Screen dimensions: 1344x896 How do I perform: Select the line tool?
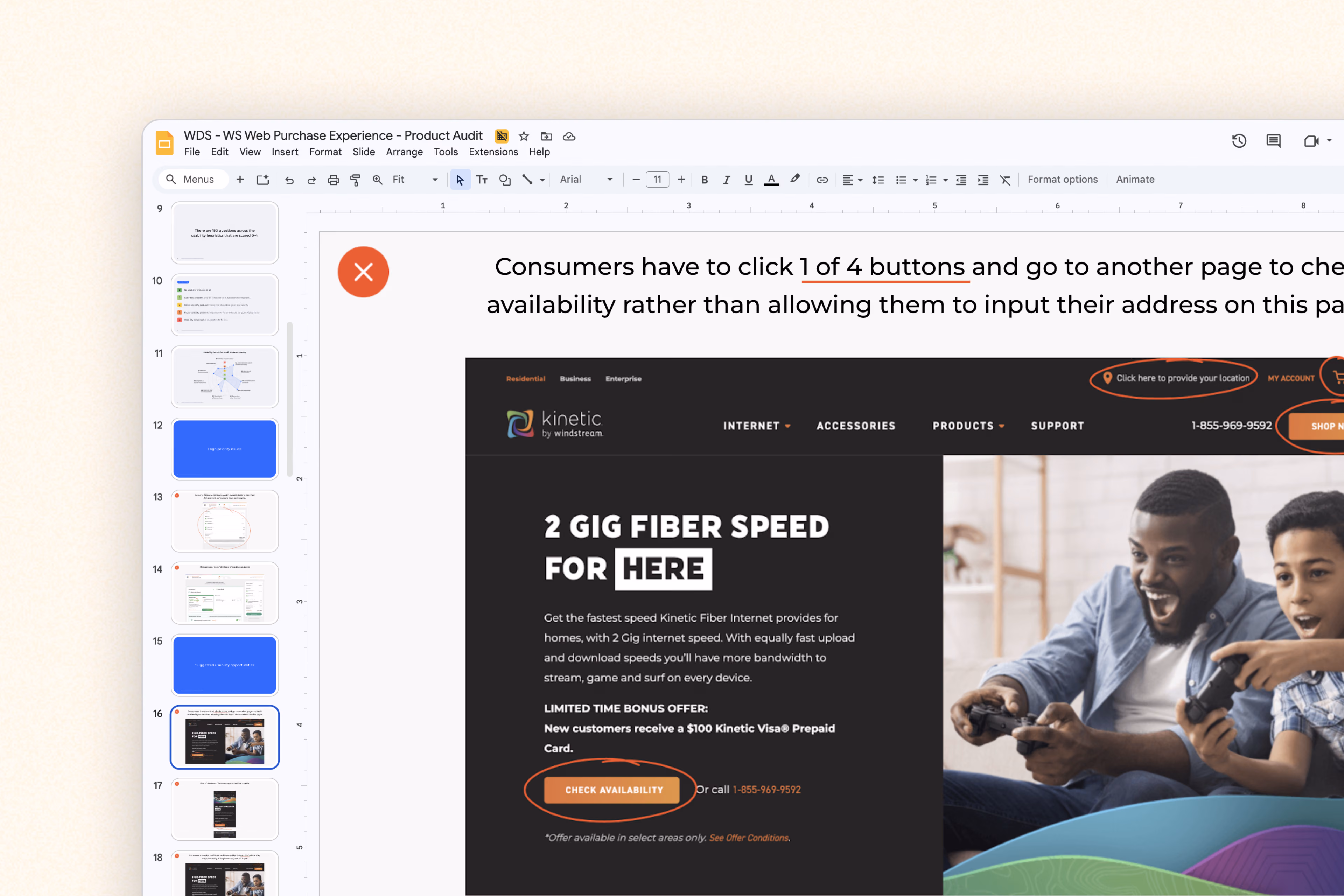(527, 180)
